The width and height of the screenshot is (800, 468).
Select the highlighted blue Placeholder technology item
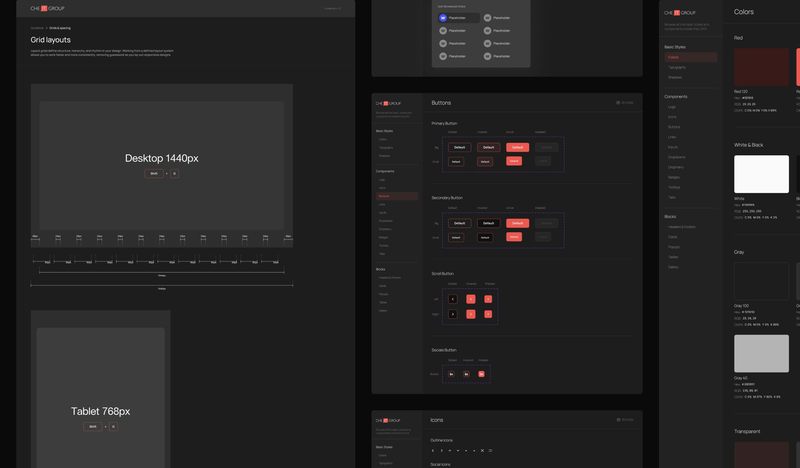[x=459, y=18]
